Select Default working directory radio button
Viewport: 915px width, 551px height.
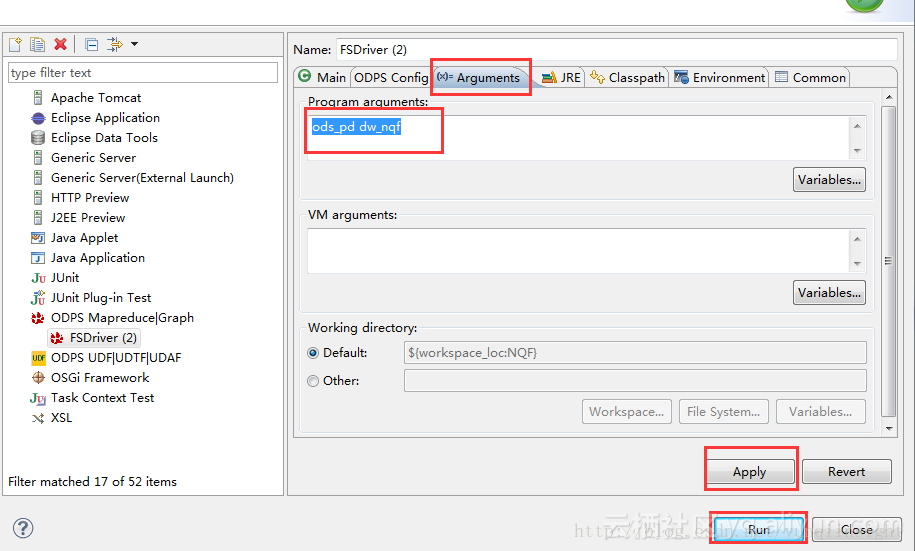[313, 353]
